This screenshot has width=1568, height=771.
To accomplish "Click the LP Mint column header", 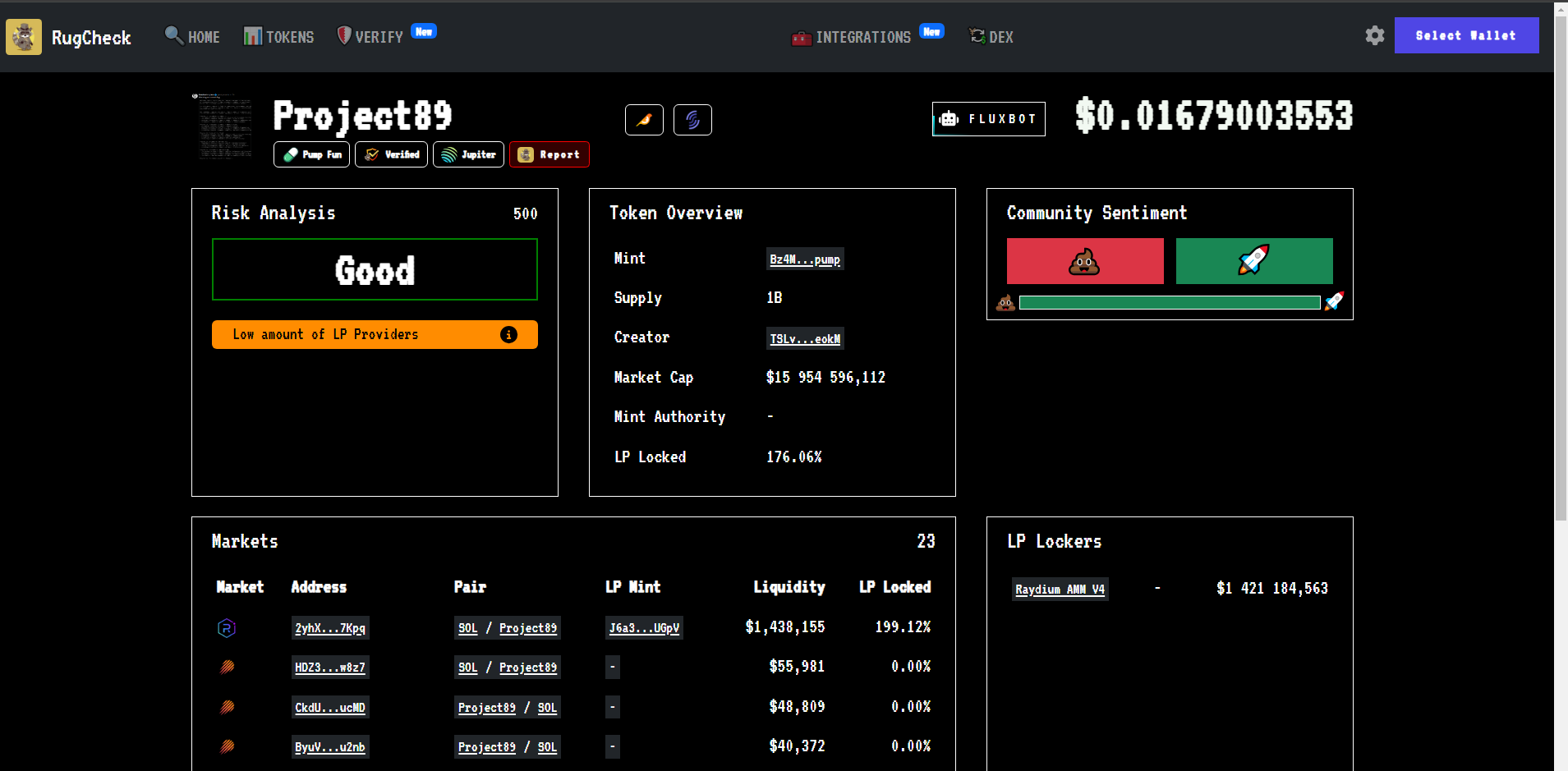I will coord(632,587).
